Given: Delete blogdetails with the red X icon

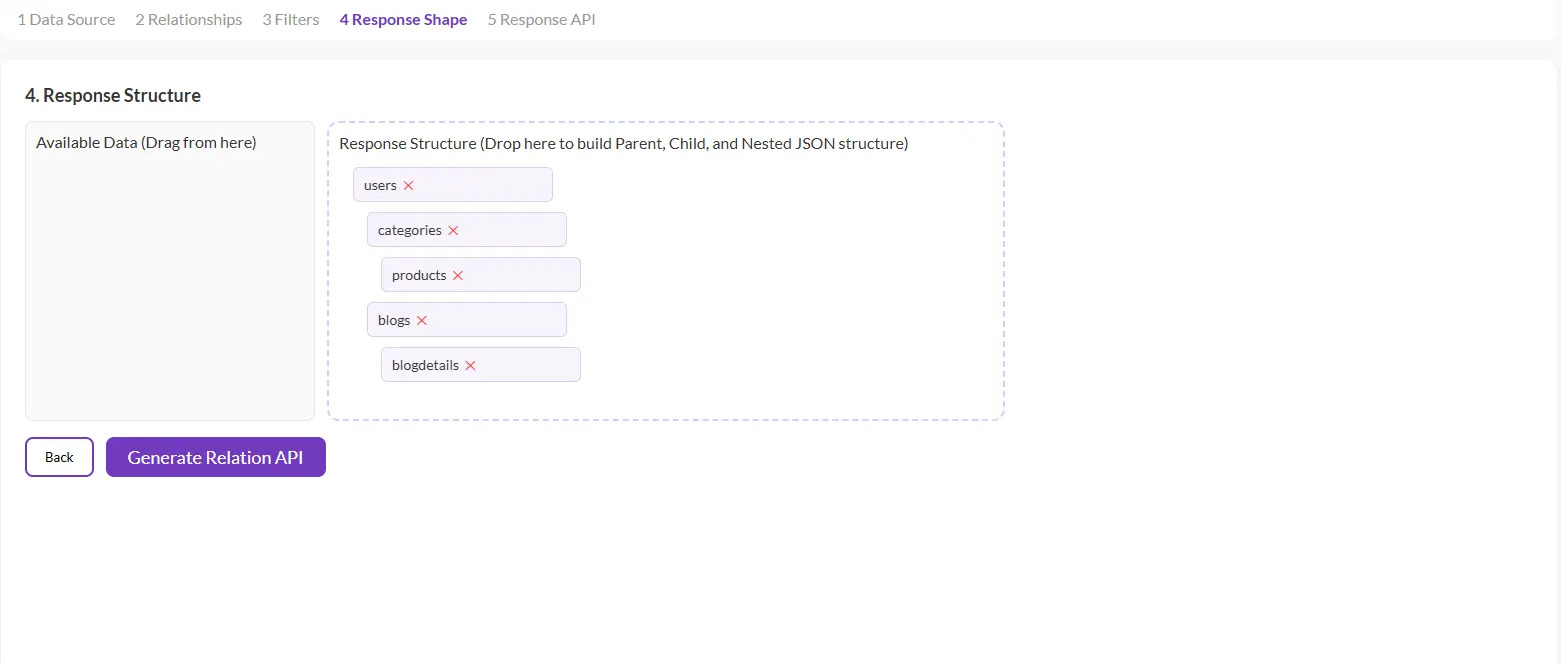Looking at the screenshot, I should (470, 366).
